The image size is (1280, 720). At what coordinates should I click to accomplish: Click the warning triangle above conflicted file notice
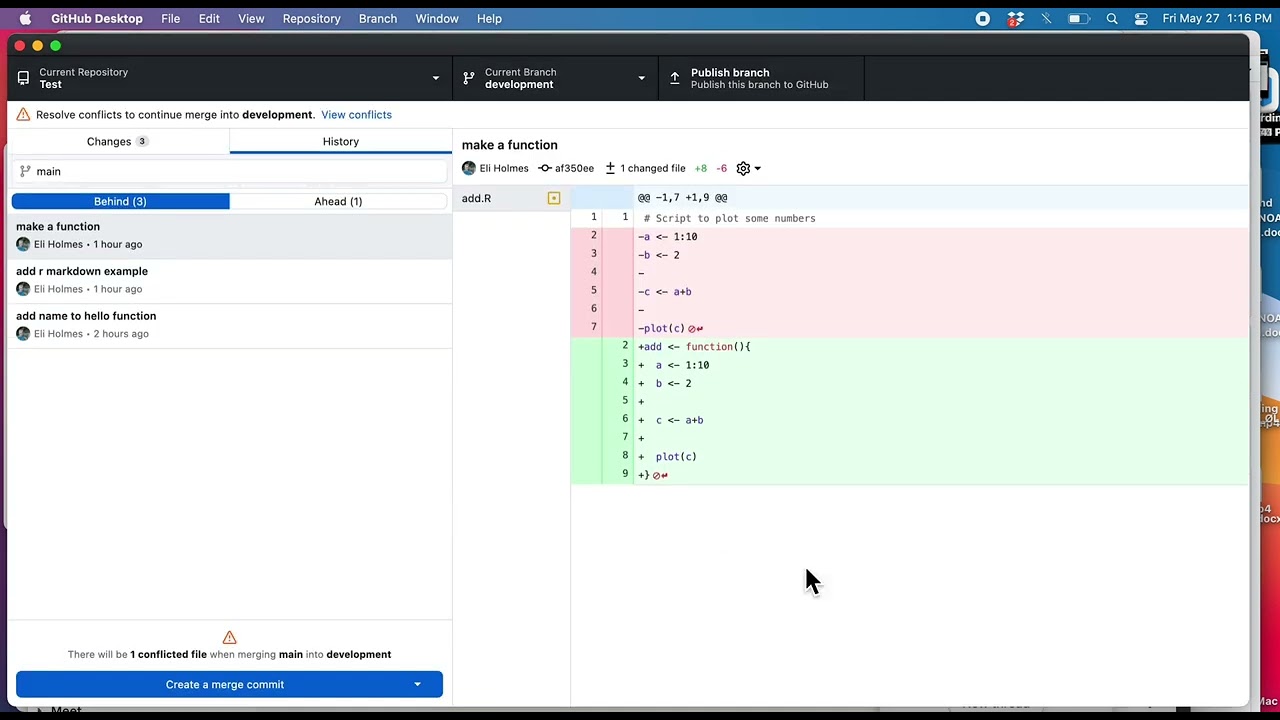(229, 637)
